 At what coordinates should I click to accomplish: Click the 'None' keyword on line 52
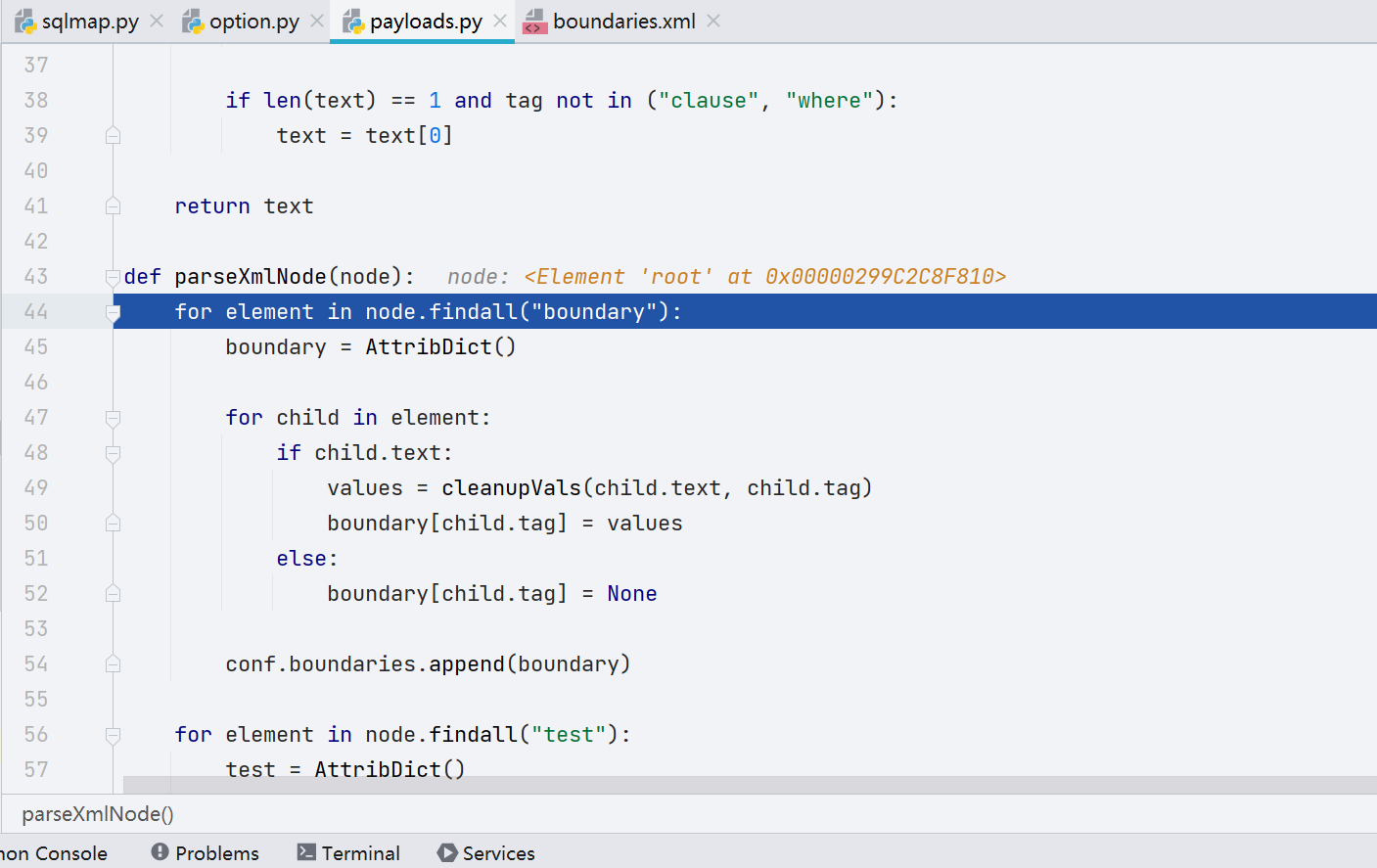pyautogui.click(x=632, y=594)
